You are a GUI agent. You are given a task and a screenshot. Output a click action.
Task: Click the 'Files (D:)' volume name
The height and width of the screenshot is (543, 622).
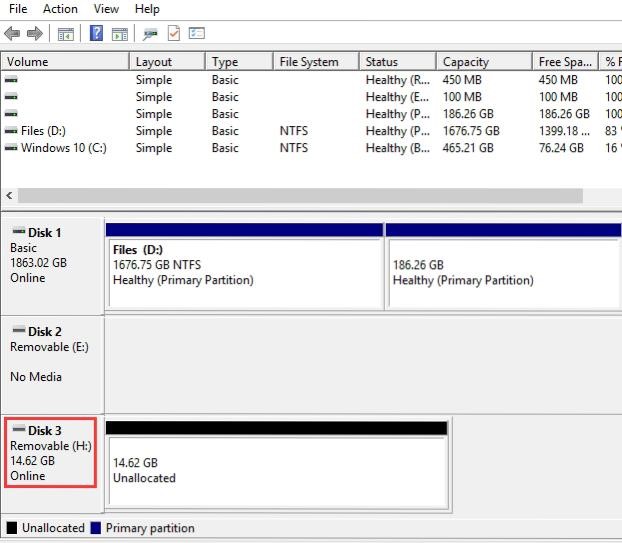point(43,130)
